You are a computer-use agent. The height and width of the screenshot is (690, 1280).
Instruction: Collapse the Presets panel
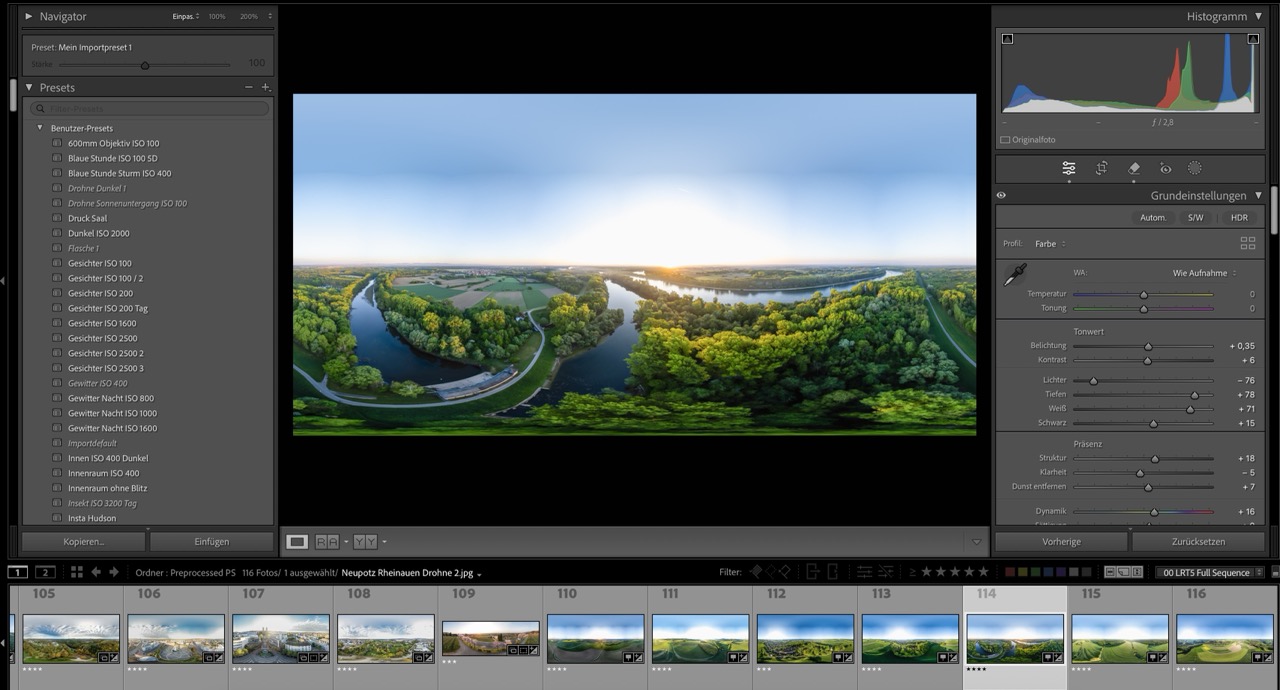pos(29,88)
